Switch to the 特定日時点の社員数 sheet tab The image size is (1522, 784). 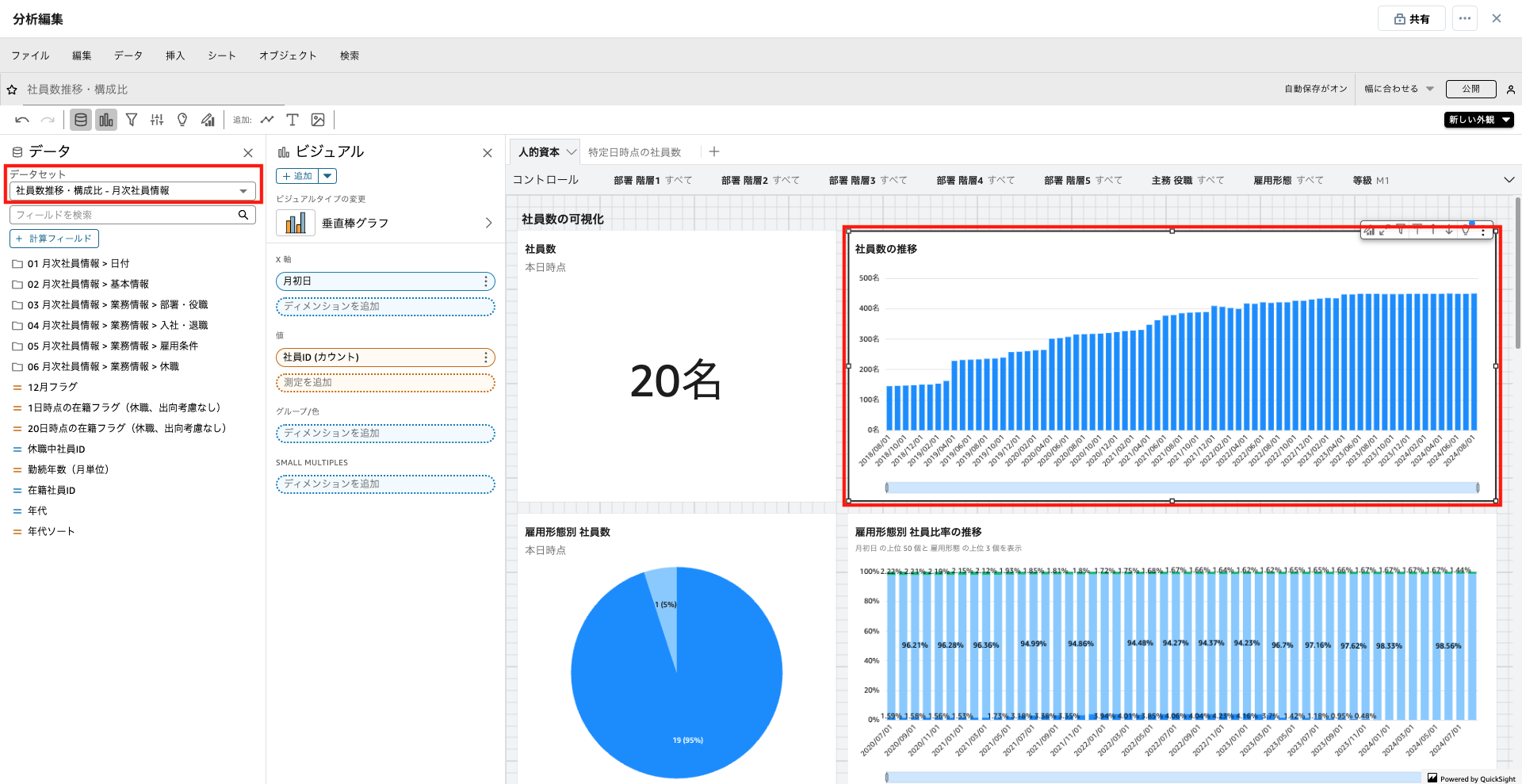(x=634, y=152)
